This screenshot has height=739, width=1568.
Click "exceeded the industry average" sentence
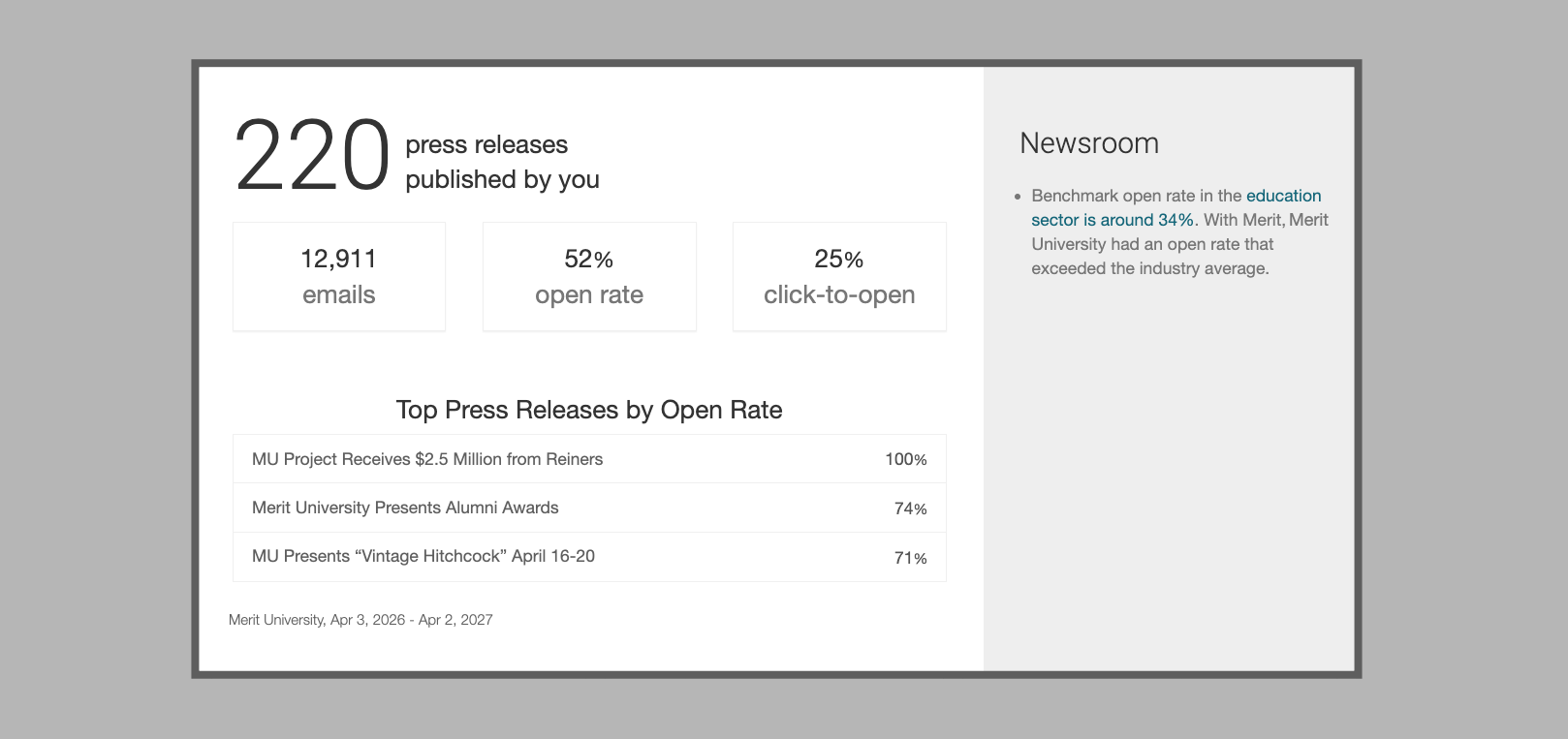pyautogui.click(x=1149, y=268)
